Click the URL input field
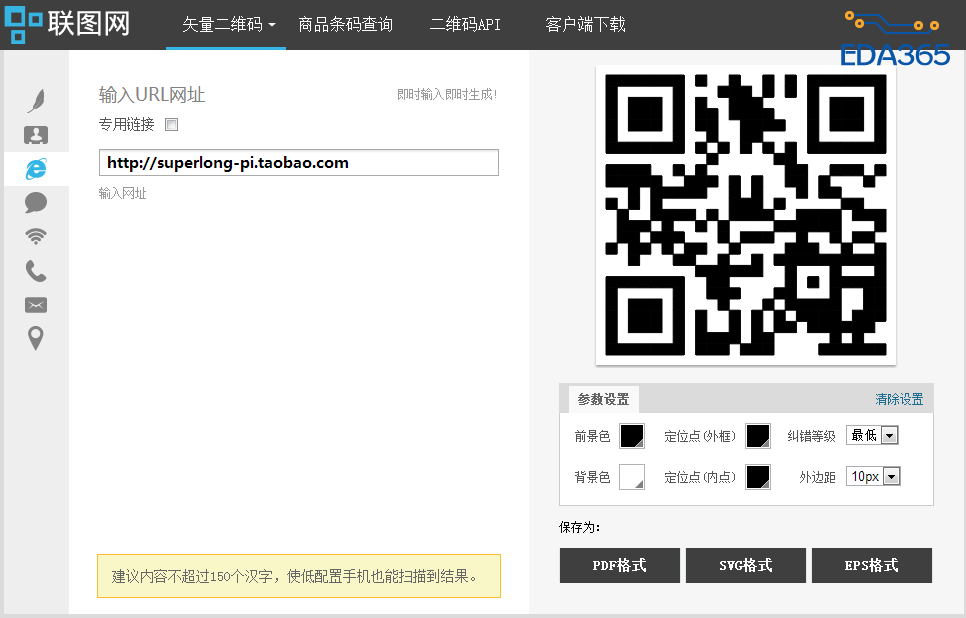 click(x=299, y=163)
